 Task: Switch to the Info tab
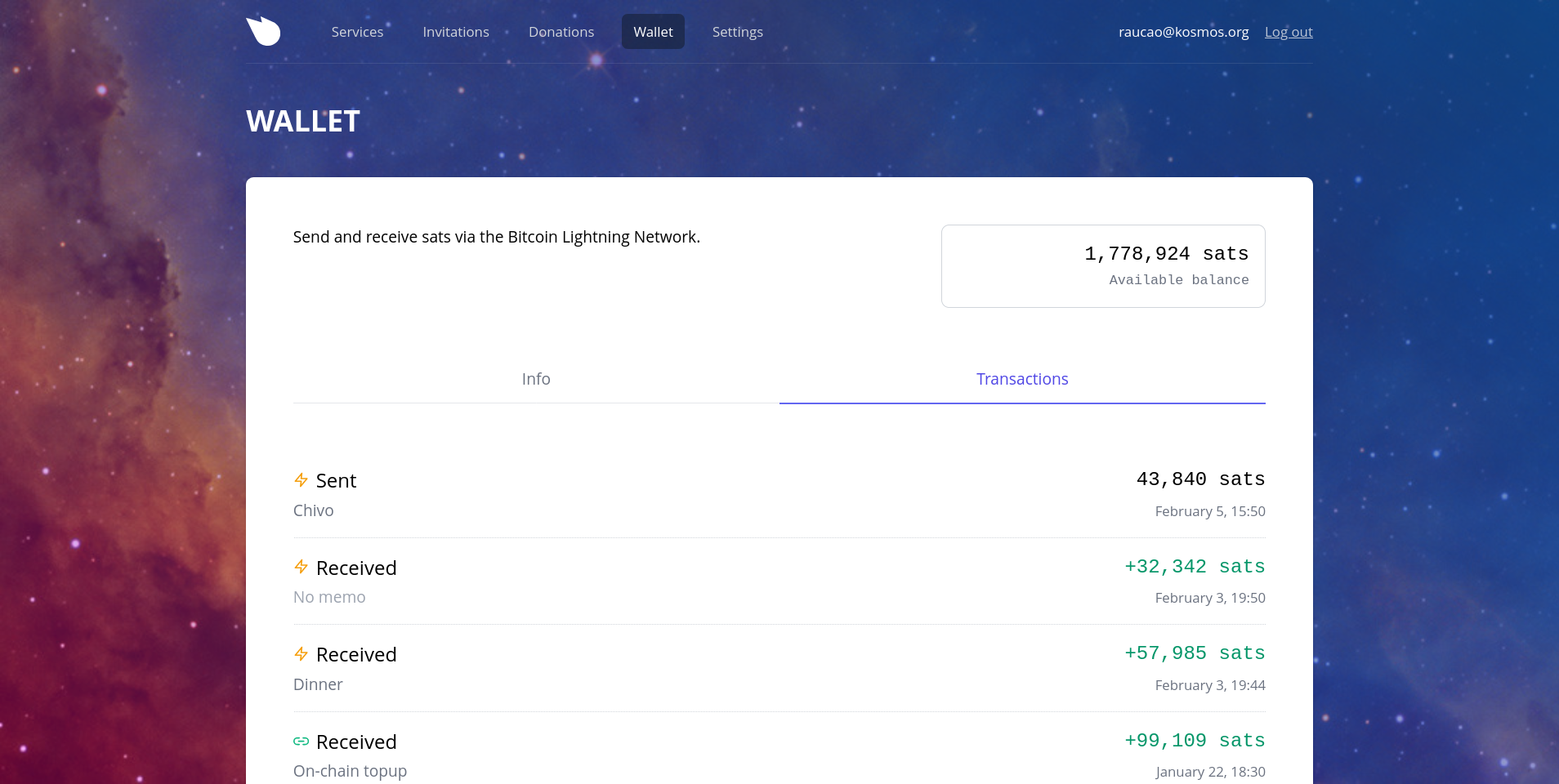pos(536,379)
